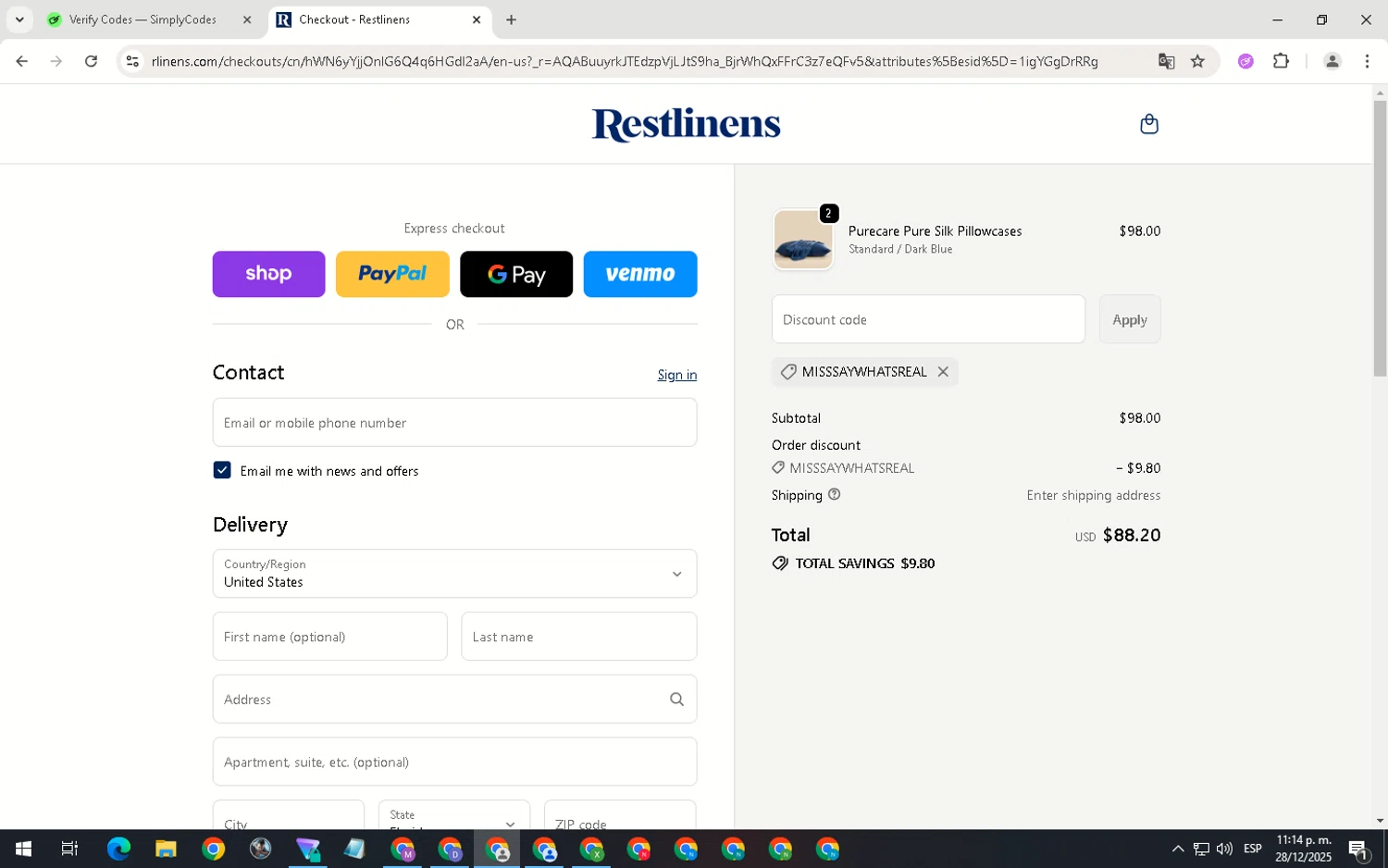Viewport: 1388px width, 868px height.
Task: Click the network icon in system tray
Action: (1201, 849)
